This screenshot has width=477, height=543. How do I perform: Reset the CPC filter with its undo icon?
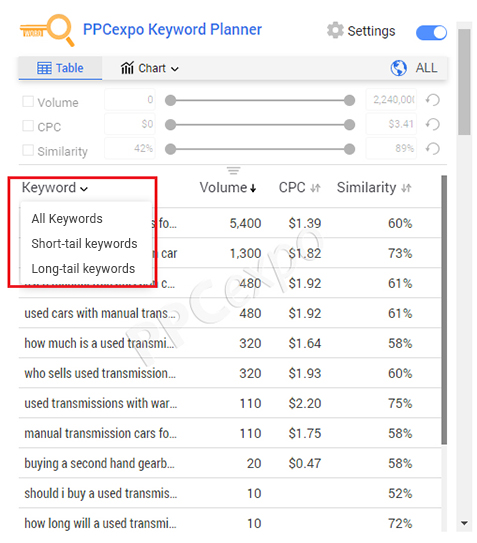(432, 124)
